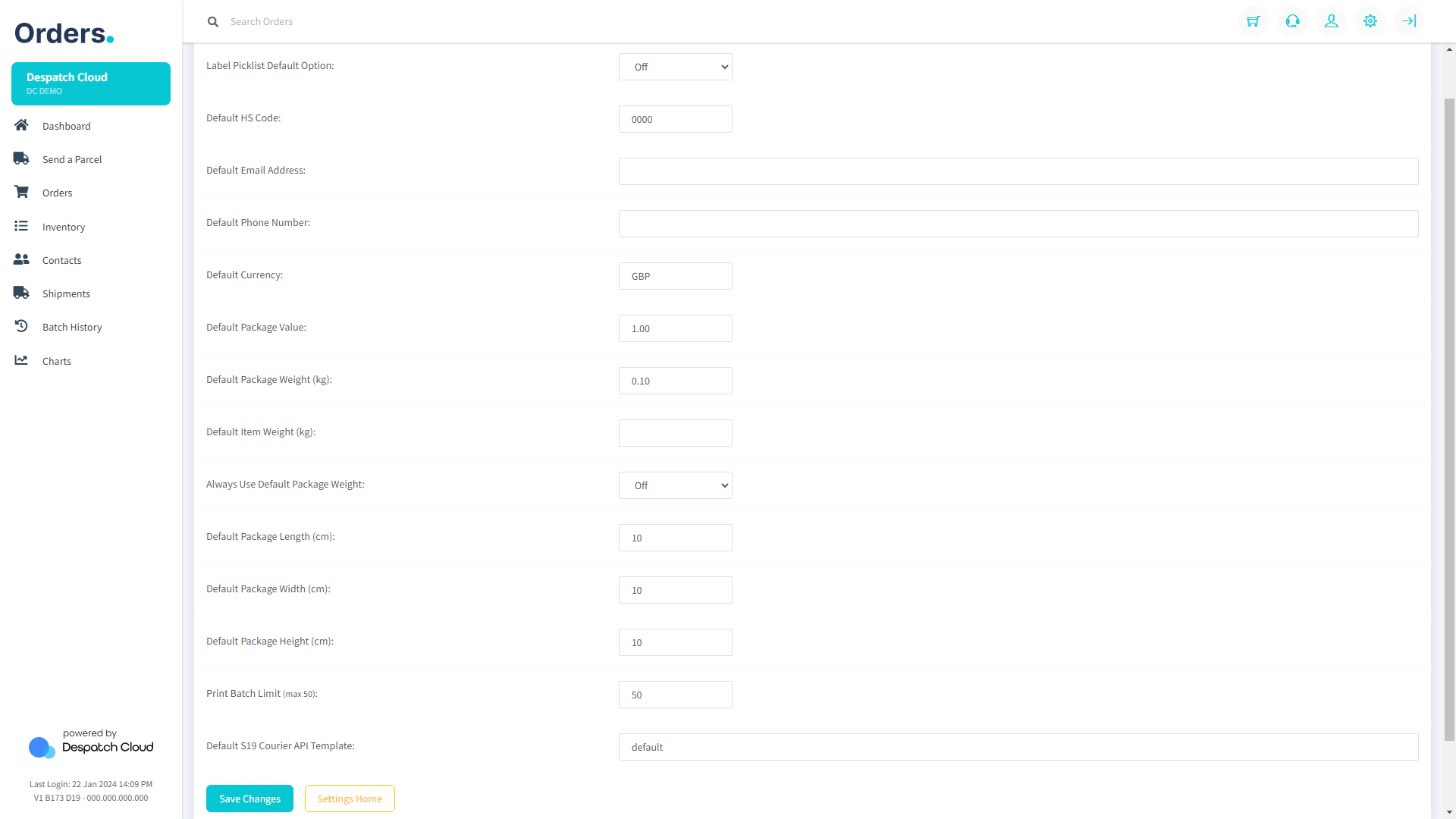This screenshot has height=819, width=1456.
Task: Open Charts in the sidebar
Action: (57, 361)
